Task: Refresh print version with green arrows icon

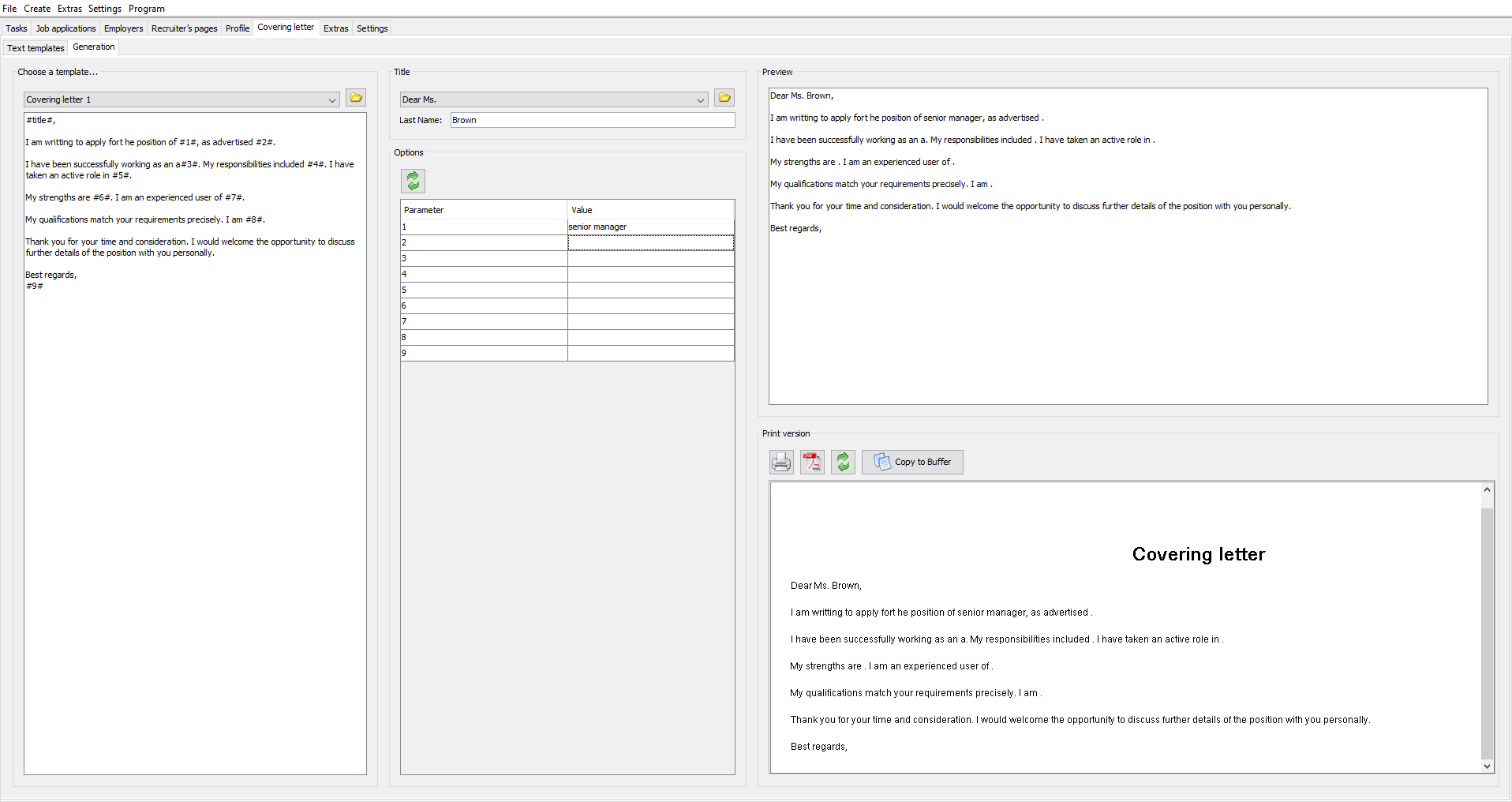Action: pos(843,462)
